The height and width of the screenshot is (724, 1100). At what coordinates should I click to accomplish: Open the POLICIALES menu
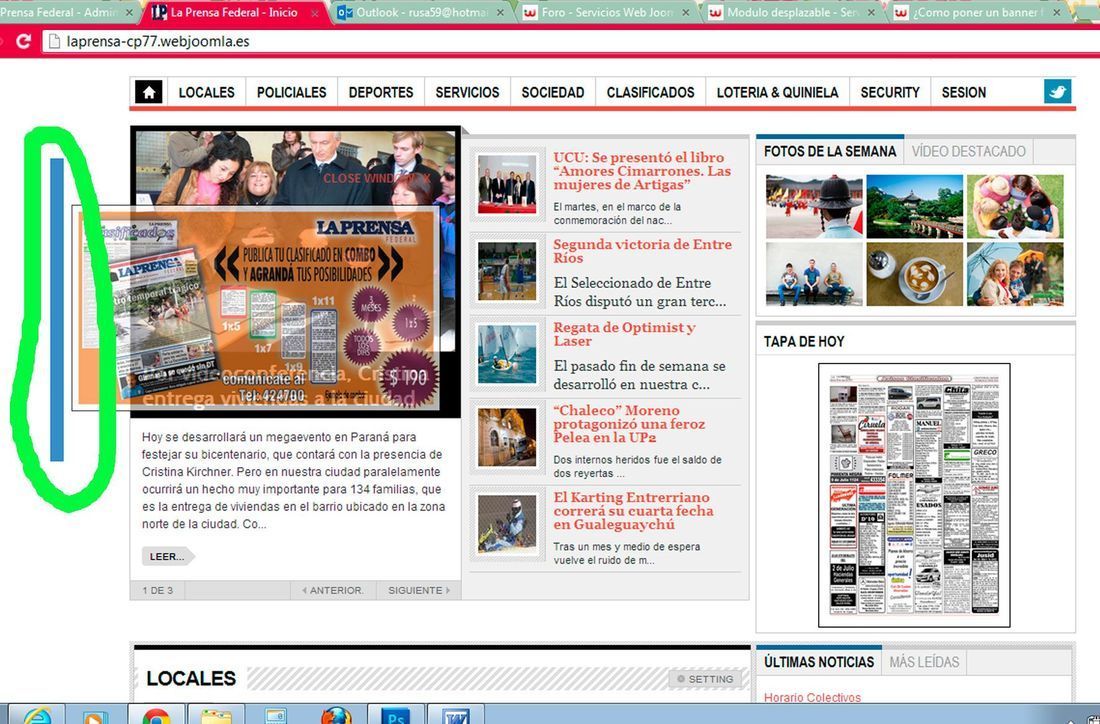pos(291,93)
